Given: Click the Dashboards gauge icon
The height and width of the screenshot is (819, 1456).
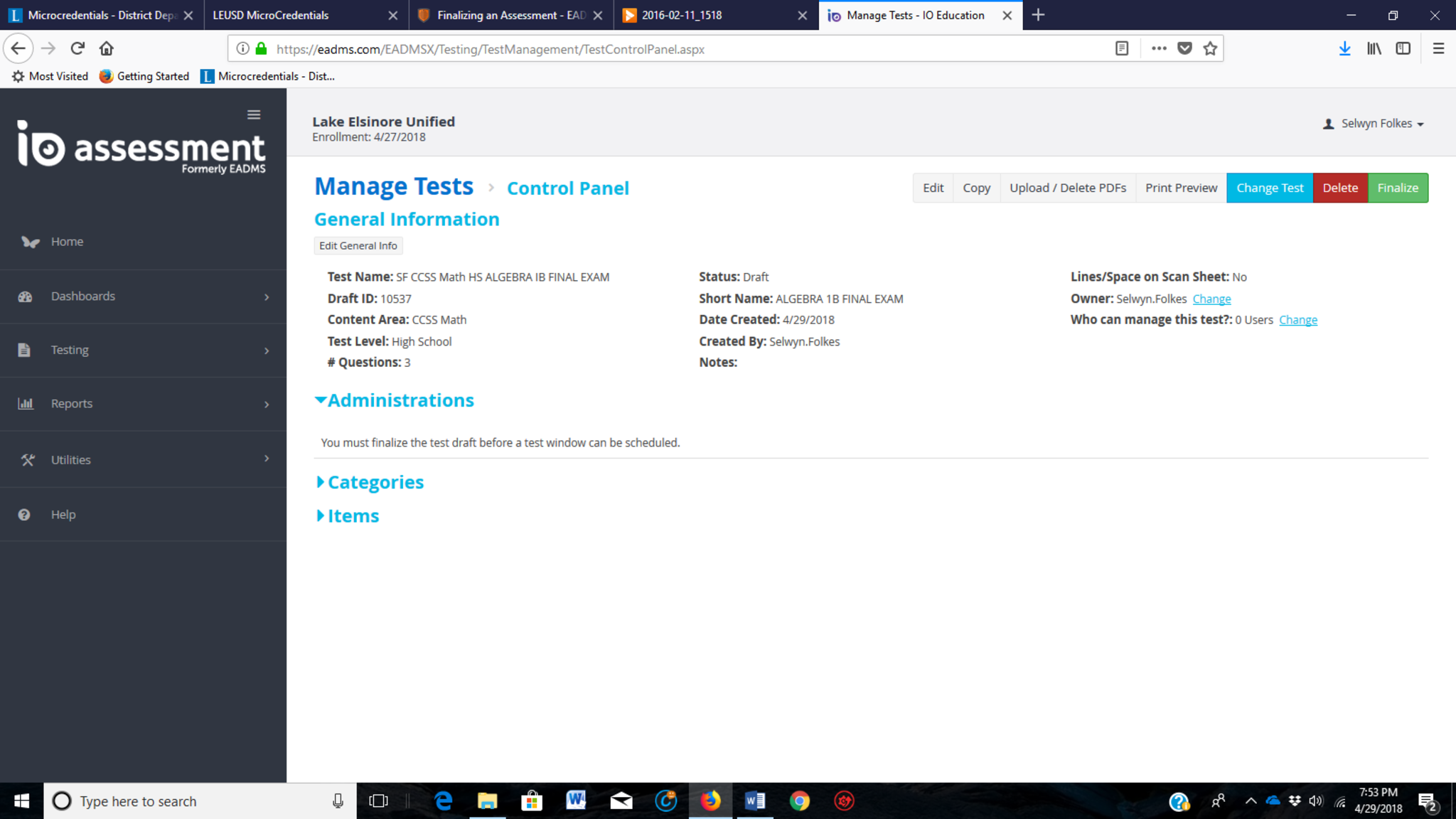Looking at the screenshot, I should (x=26, y=296).
